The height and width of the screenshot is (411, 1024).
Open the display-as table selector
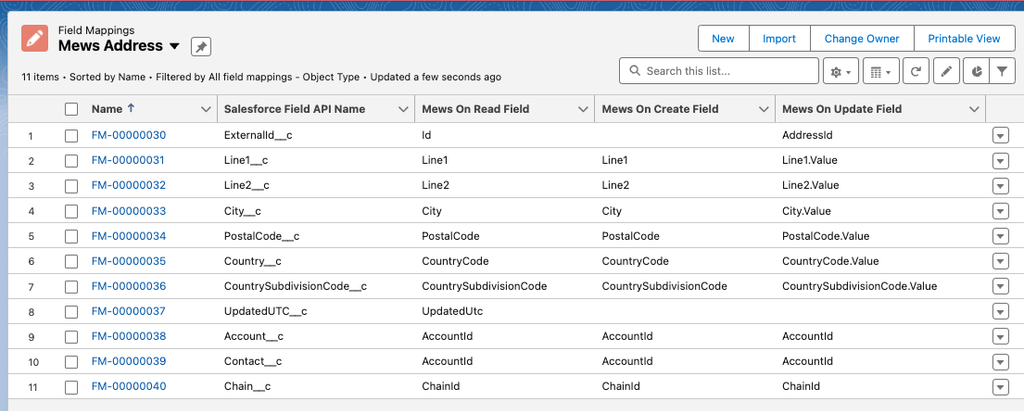[x=881, y=71]
